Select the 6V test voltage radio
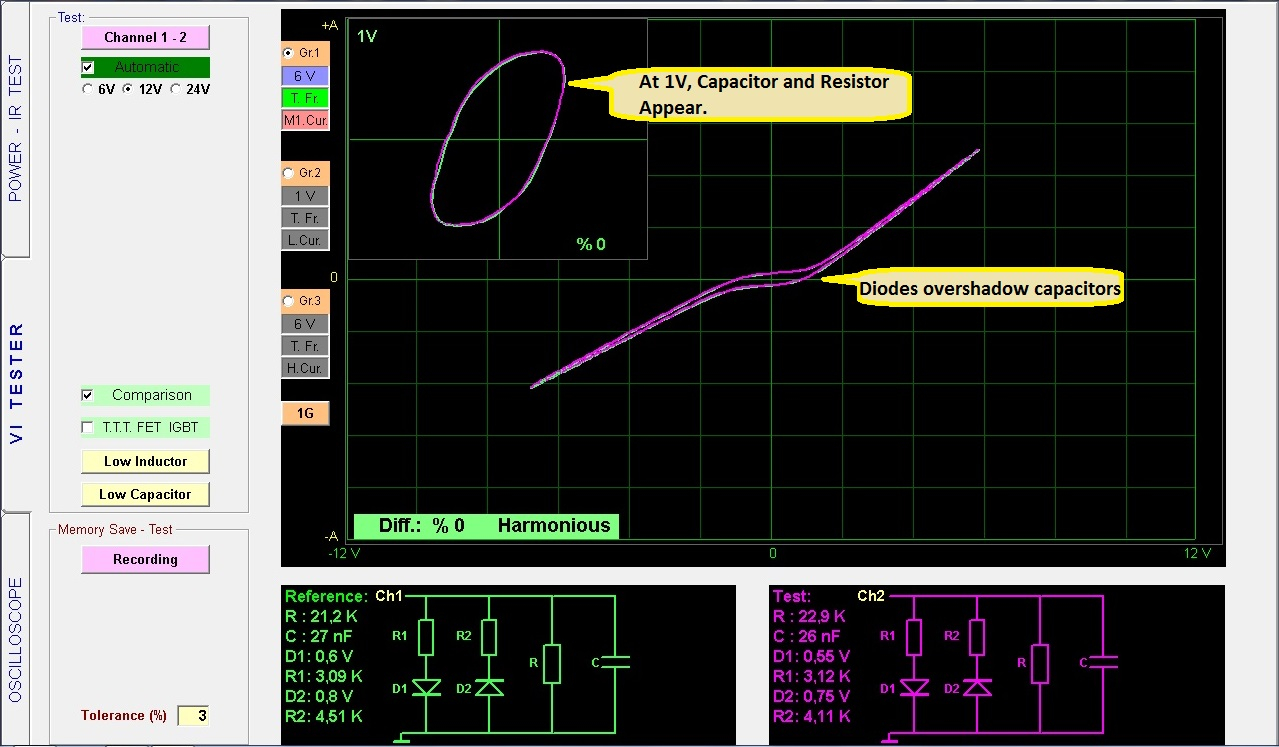The width and height of the screenshot is (1279, 747). tap(87, 89)
